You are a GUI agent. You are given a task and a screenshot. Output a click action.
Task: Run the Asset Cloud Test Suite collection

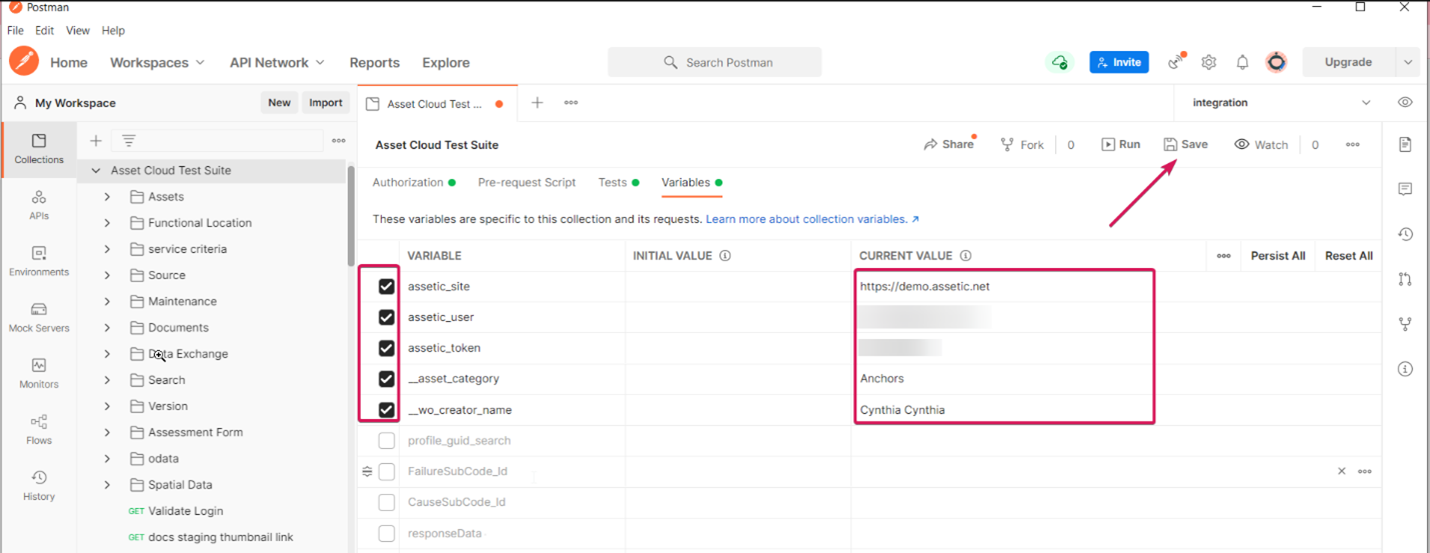click(1121, 144)
